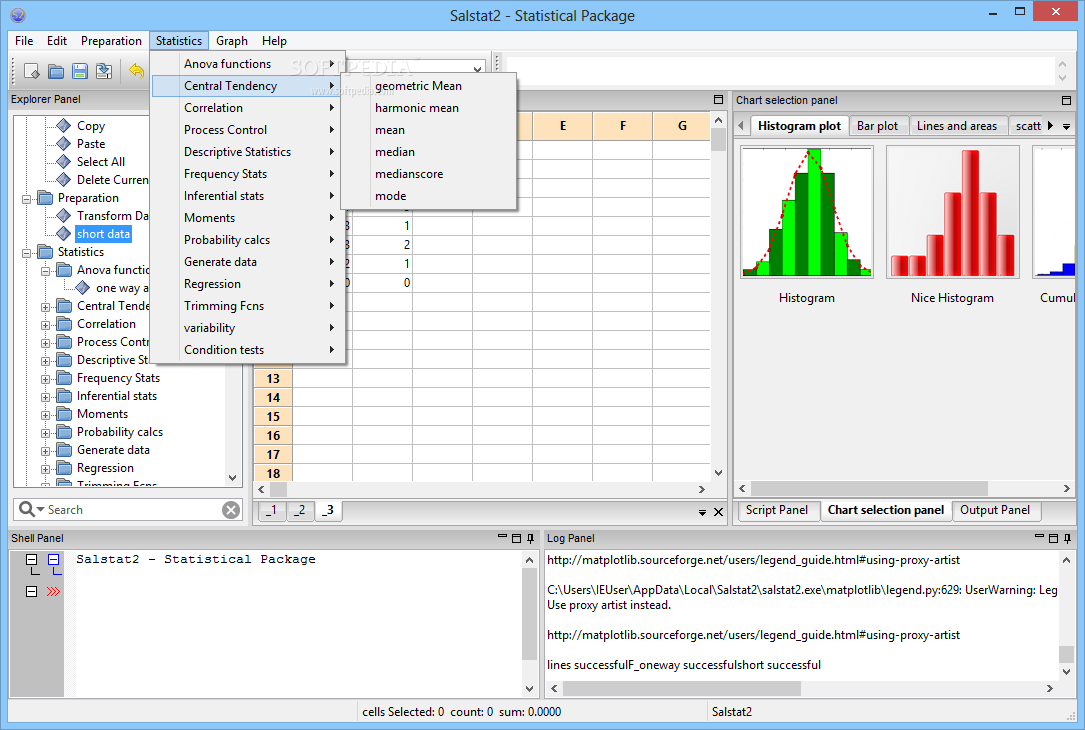The height and width of the screenshot is (730, 1085).
Task: Click the diamond icon next to Paste
Action: [x=64, y=143]
